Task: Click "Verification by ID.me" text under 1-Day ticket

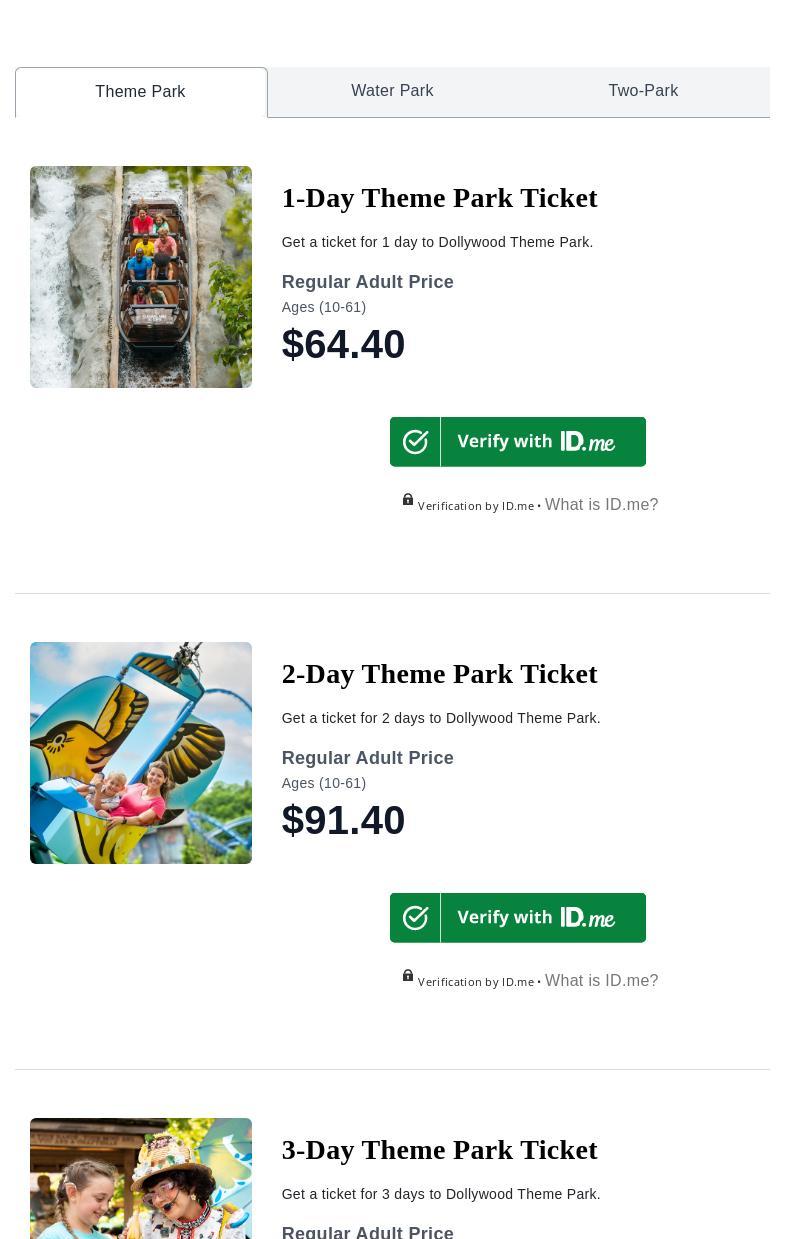Action: [476, 506]
